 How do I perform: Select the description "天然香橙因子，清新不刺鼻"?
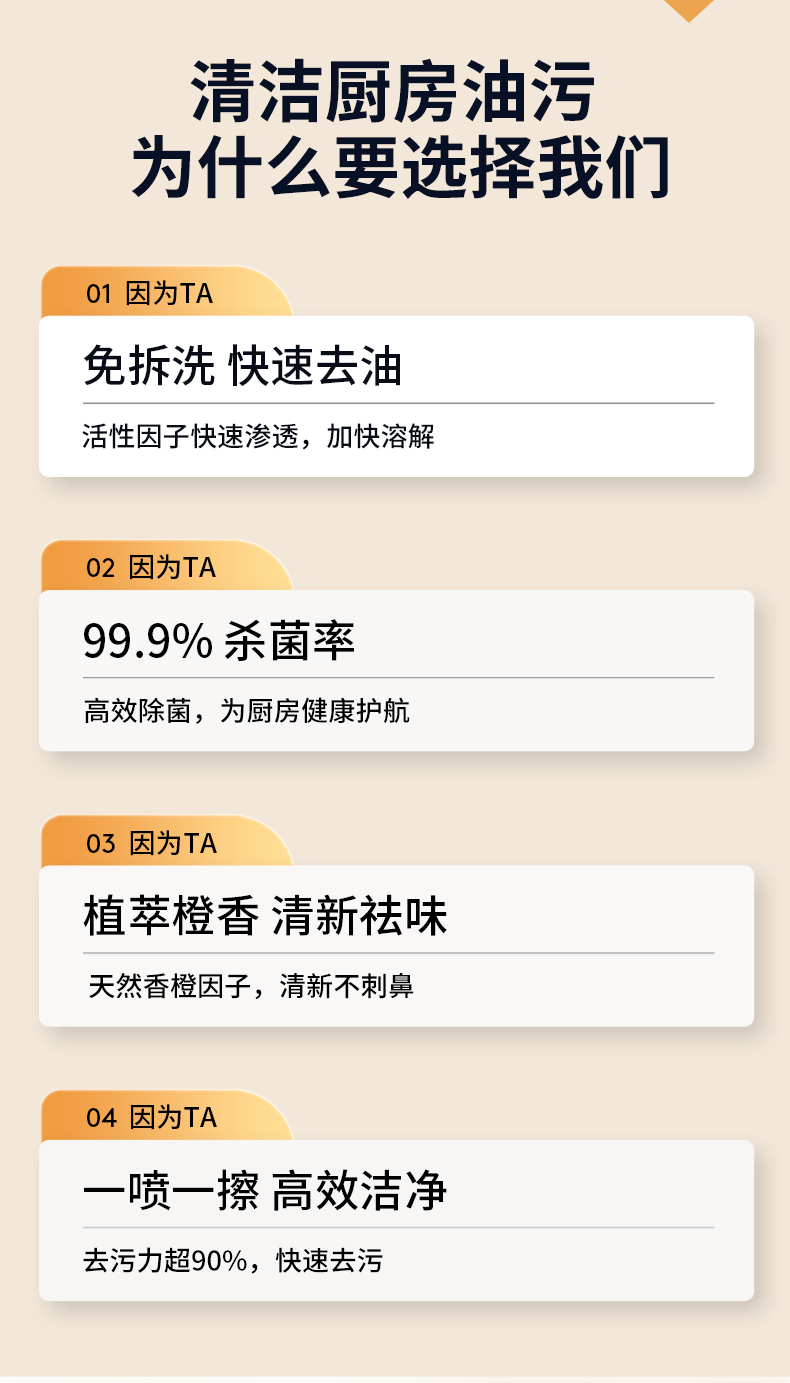coord(251,987)
